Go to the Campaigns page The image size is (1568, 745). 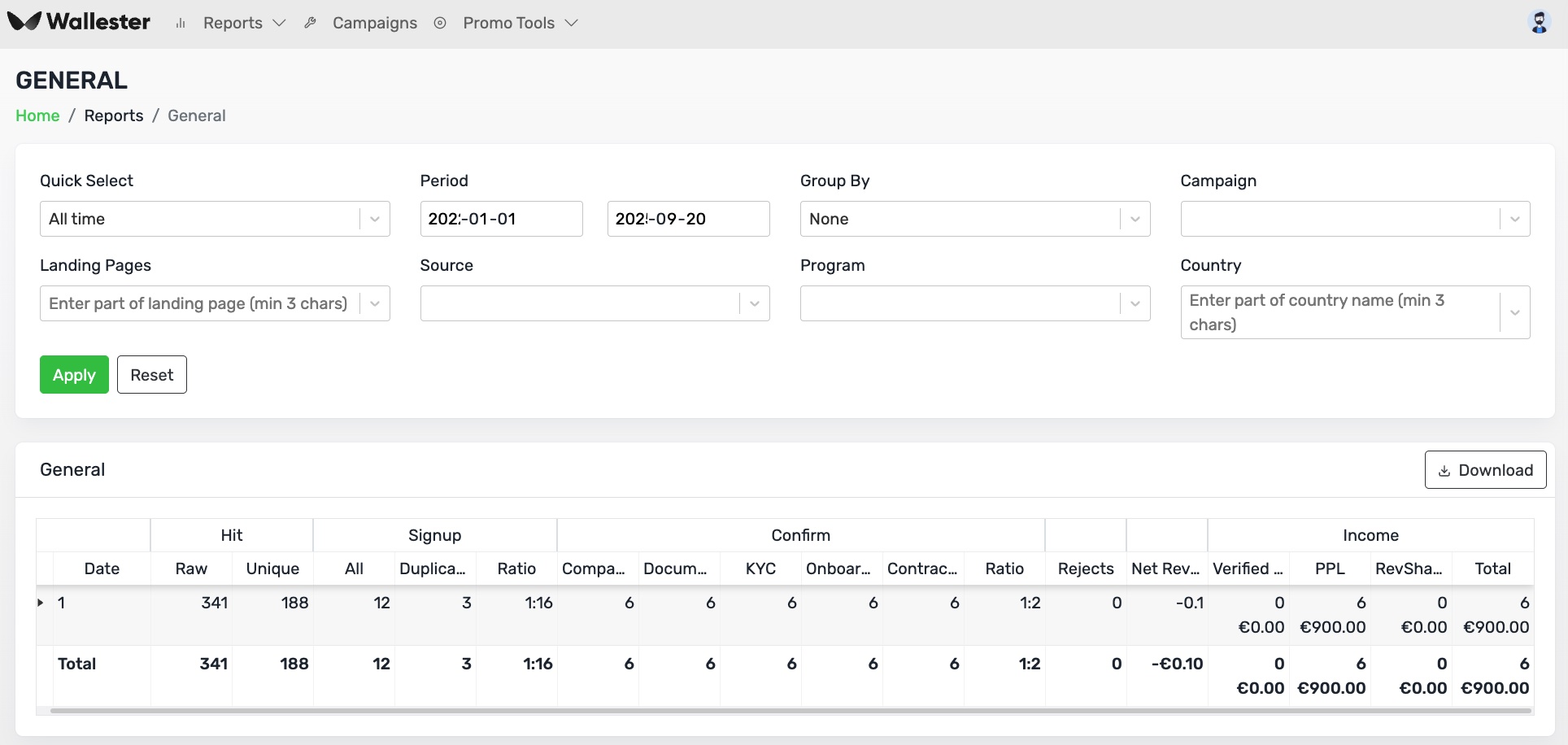tap(374, 23)
